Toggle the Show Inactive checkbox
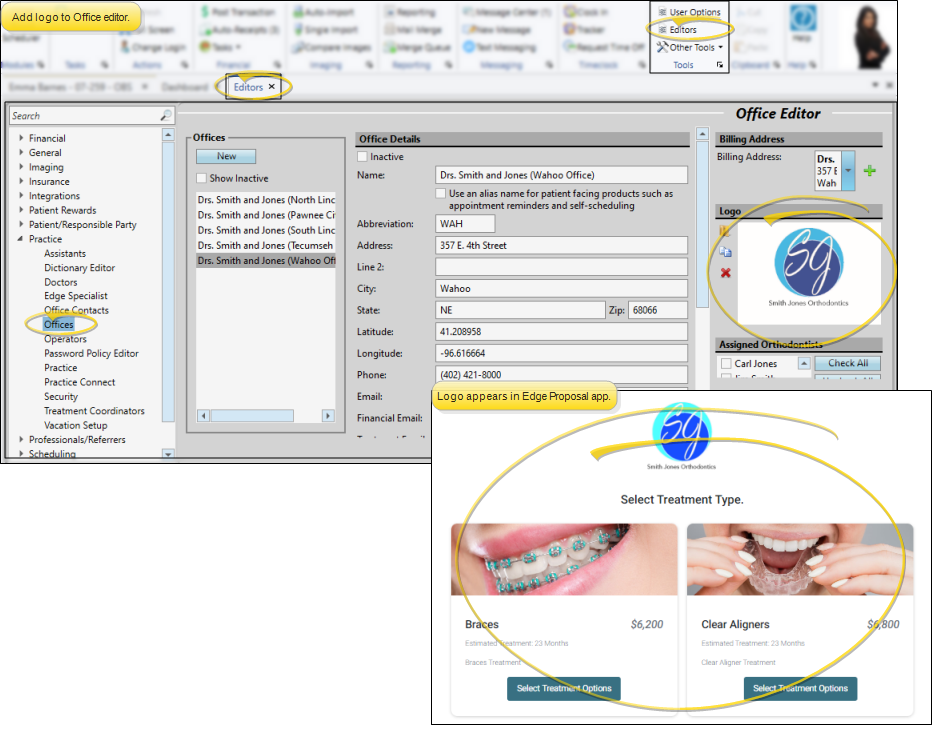Viewport: 942px width, 736px height. (202, 178)
